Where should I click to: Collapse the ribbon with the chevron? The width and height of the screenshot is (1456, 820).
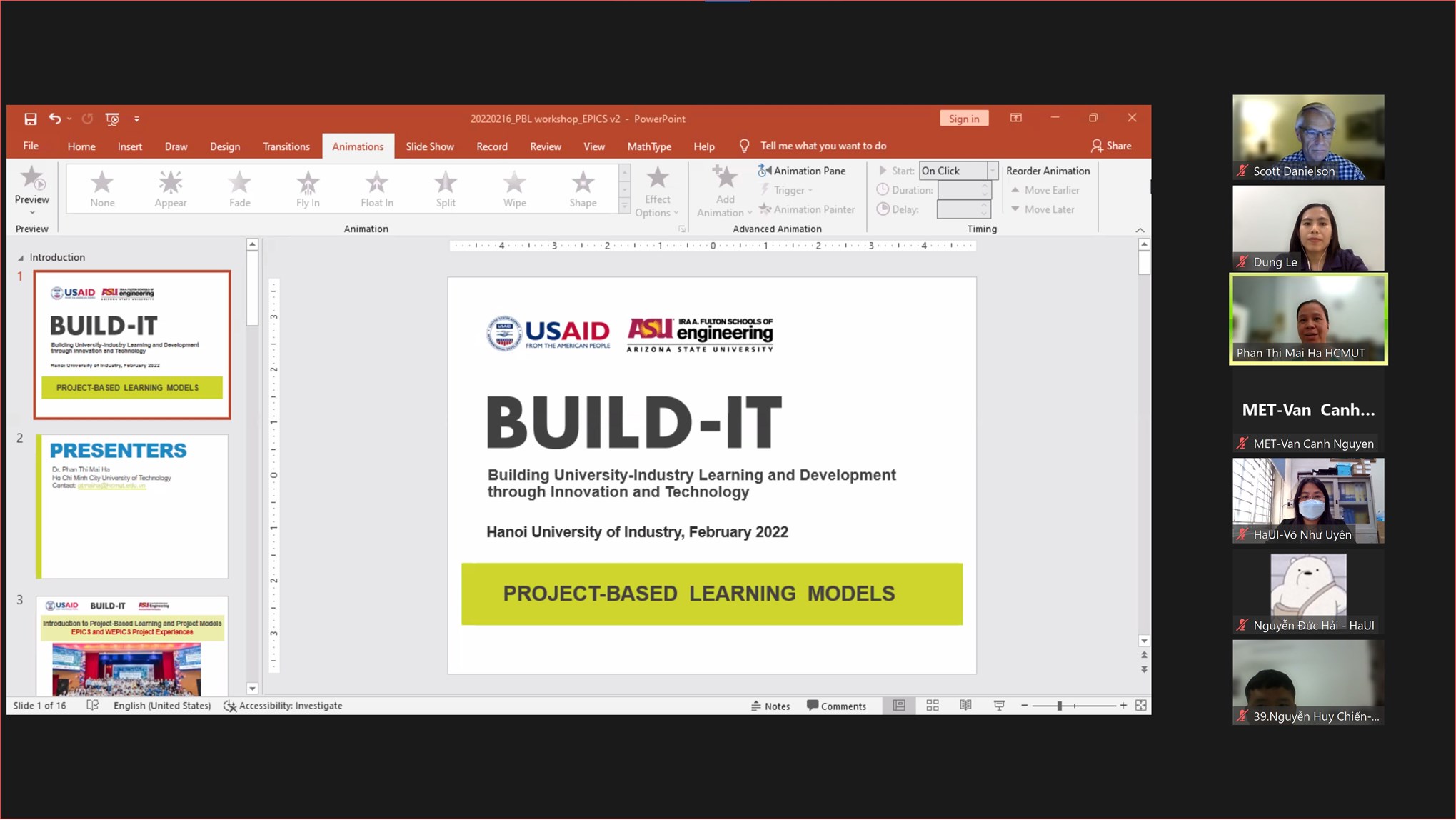[1139, 230]
